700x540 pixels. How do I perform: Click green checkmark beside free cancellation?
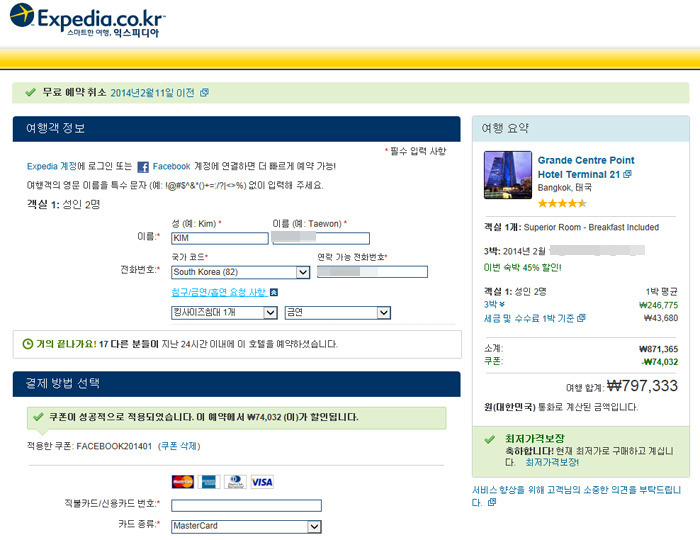tap(30, 92)
